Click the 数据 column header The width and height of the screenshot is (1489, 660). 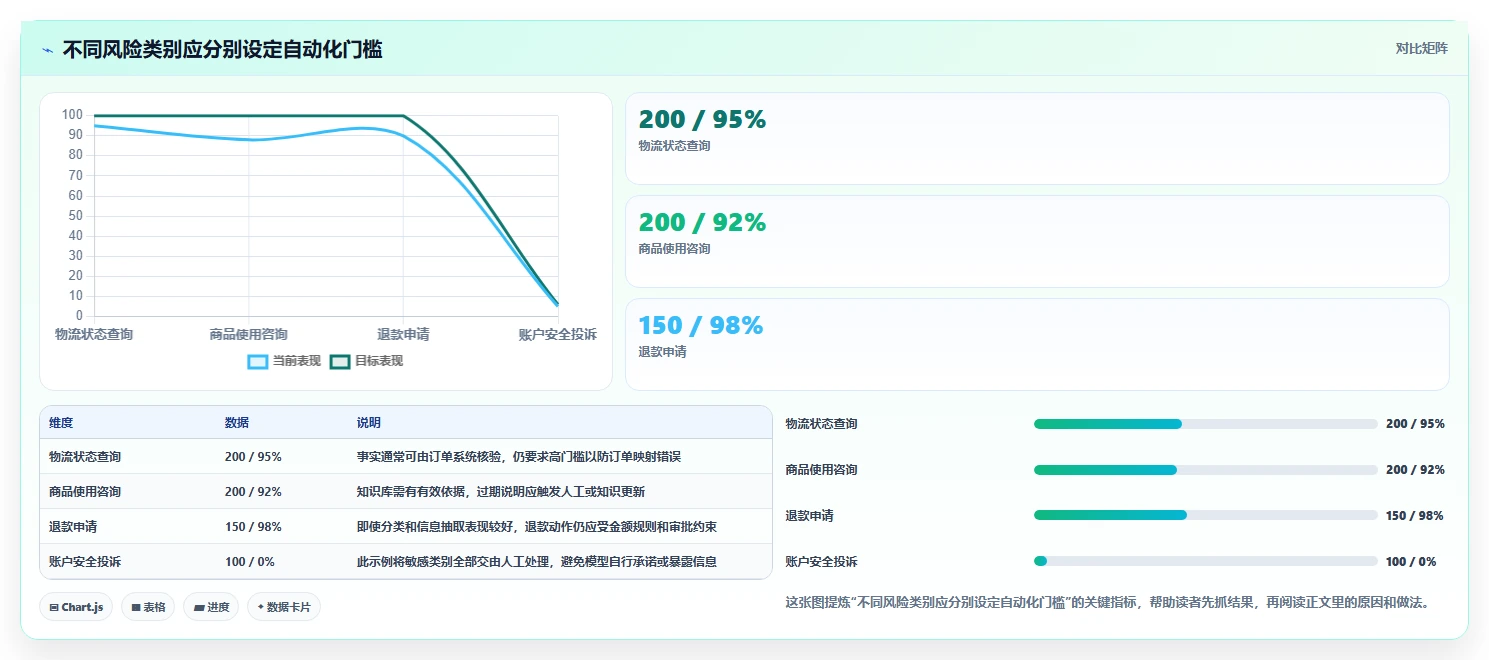(237, 423)
